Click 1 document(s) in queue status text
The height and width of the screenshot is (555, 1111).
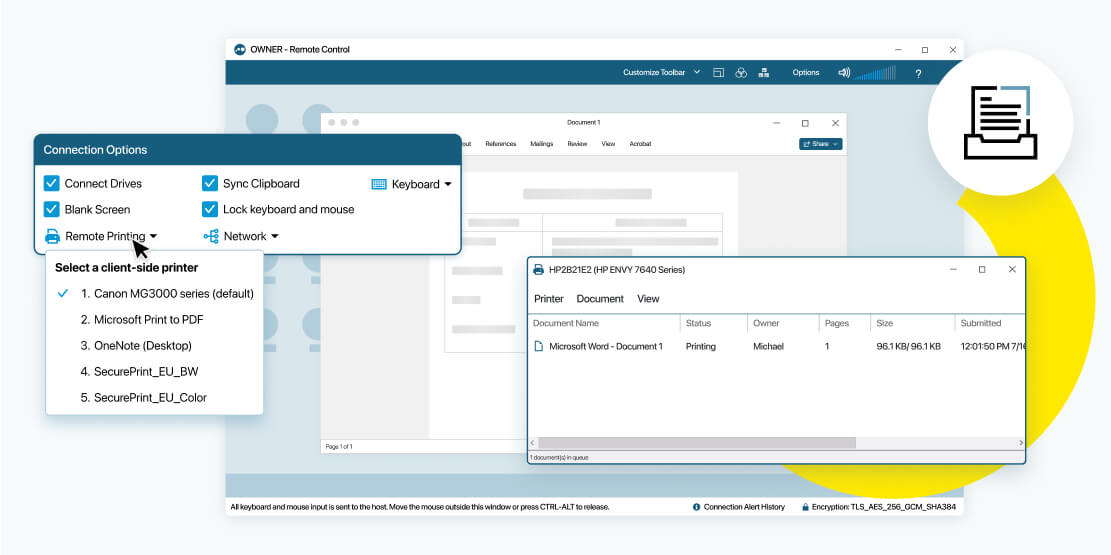click(559, 458)
